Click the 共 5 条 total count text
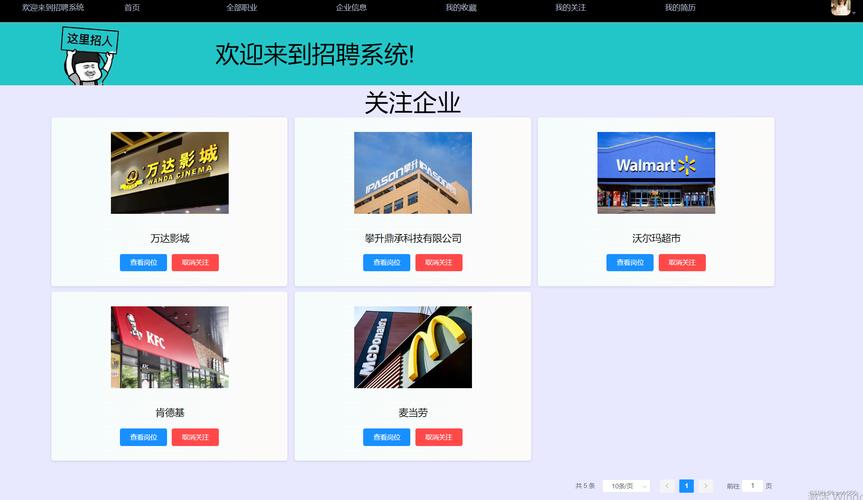This screenshot has width=863, height=500. 585,486
